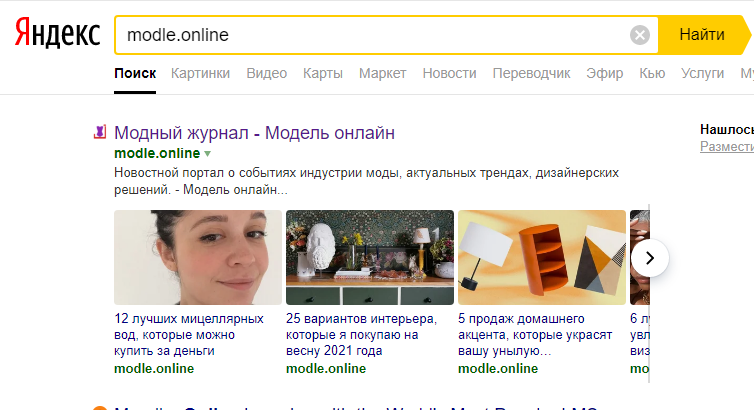754x410 pixels.
Task: Open the Видео tab
Action: point(267,73)
